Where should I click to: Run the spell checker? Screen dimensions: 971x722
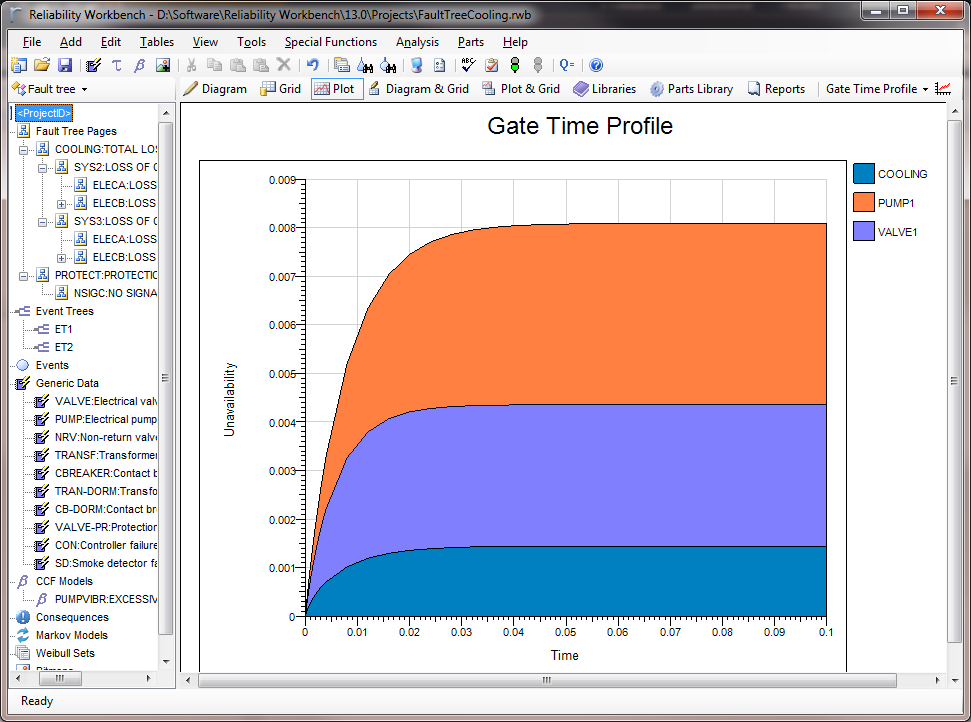[467, 65]
